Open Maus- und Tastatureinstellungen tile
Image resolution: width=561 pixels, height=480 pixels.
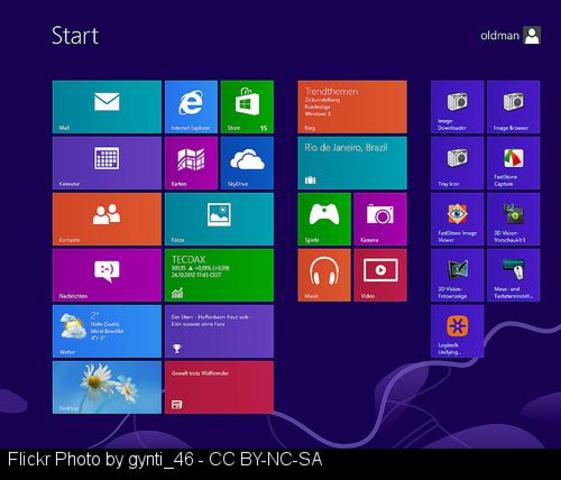tap(513, 275)
